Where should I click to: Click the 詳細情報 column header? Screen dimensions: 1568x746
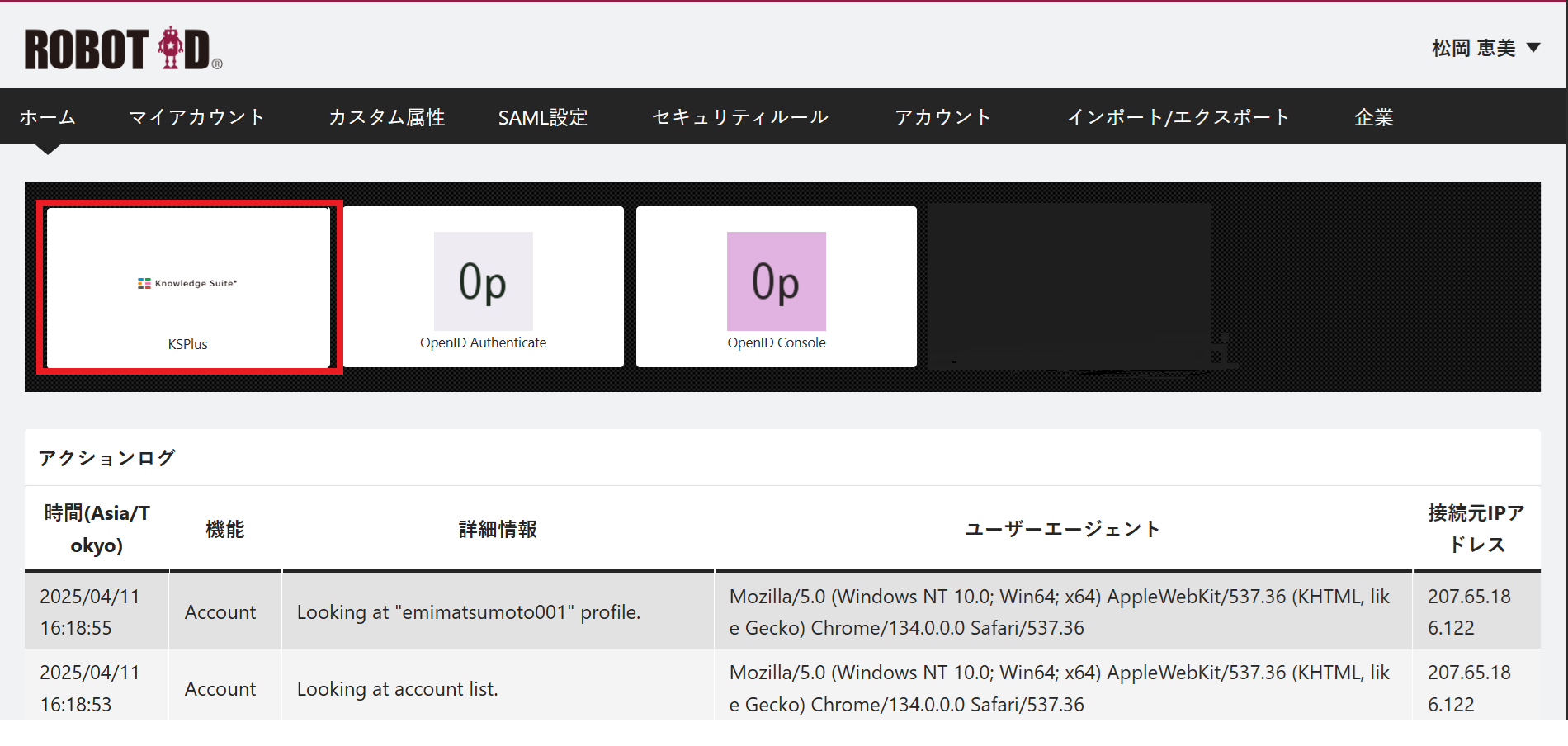pyautogui.click(x=498, y=529)
